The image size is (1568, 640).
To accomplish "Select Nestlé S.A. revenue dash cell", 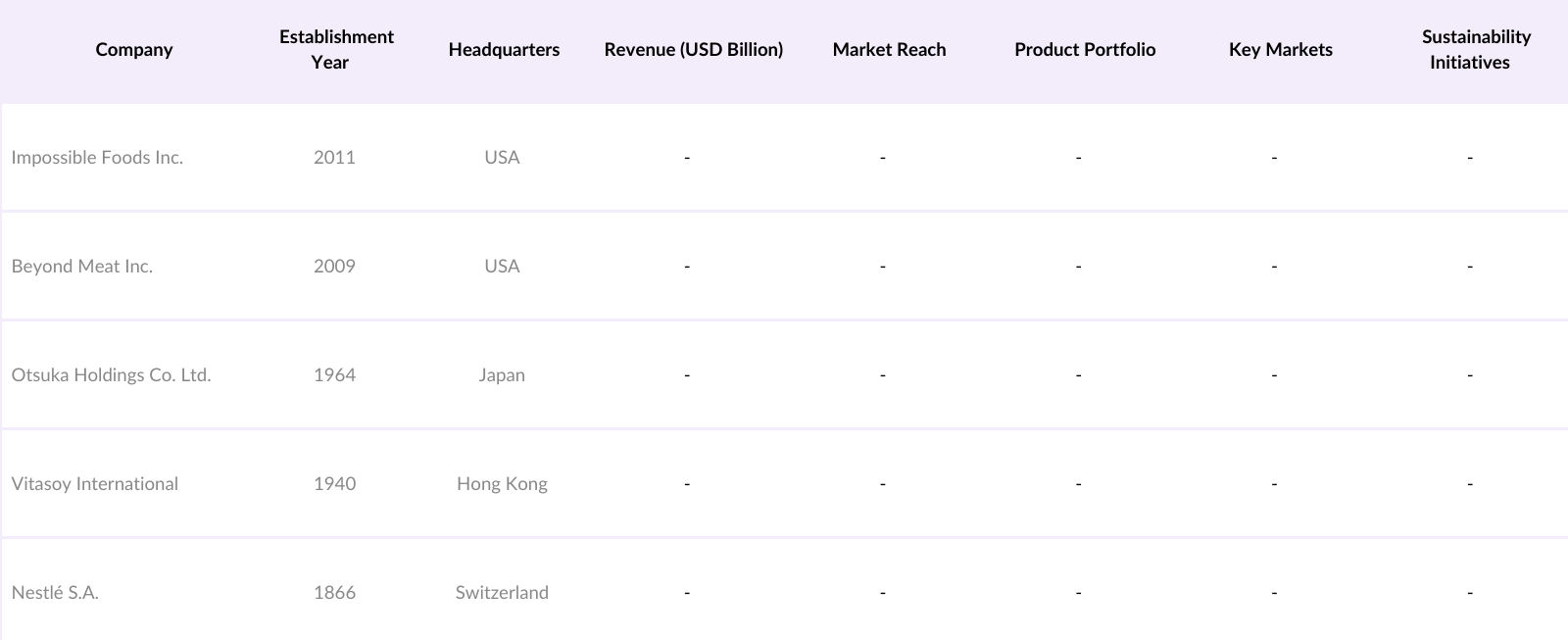I will point(687,593).
